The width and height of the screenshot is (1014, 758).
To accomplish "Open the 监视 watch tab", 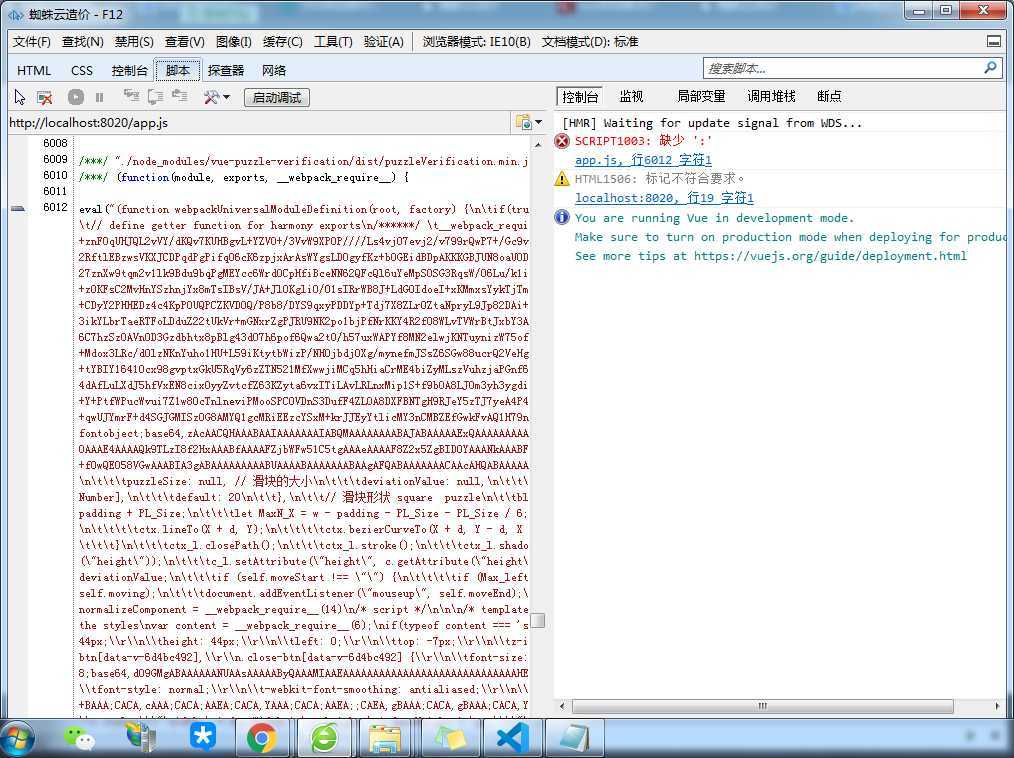I will 631,96.
